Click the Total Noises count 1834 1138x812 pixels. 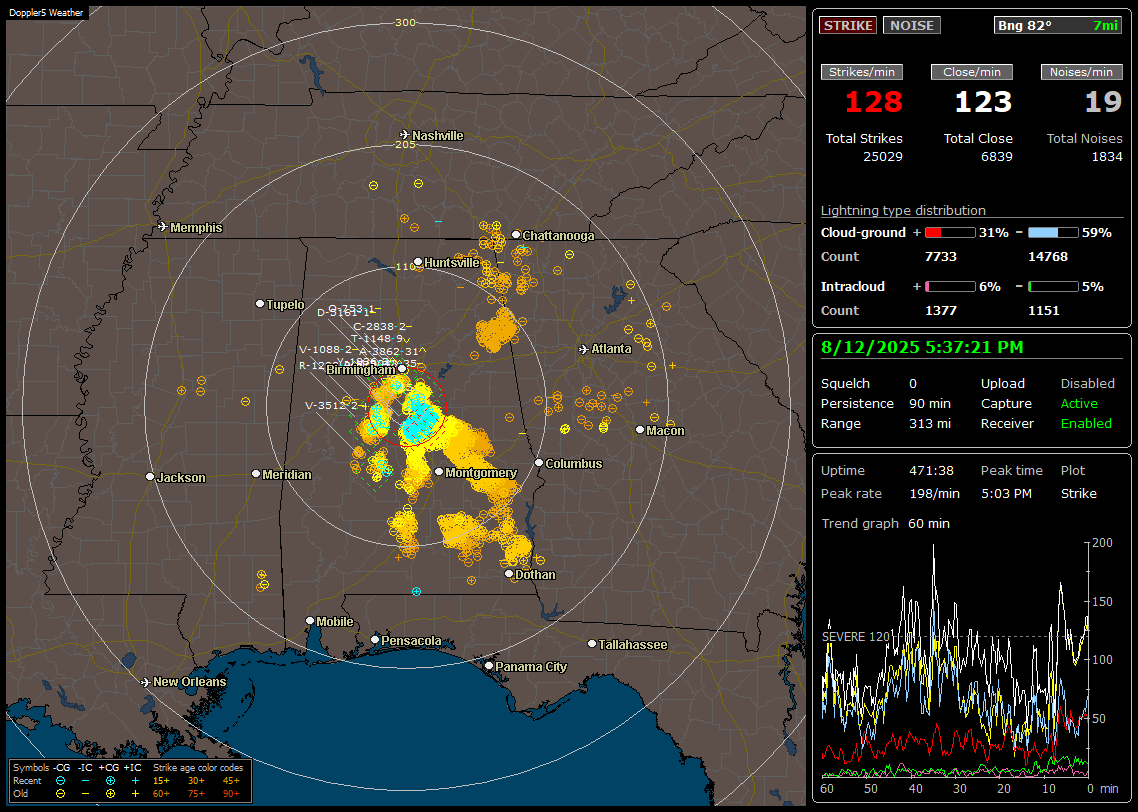click(x=1107, y=157)
